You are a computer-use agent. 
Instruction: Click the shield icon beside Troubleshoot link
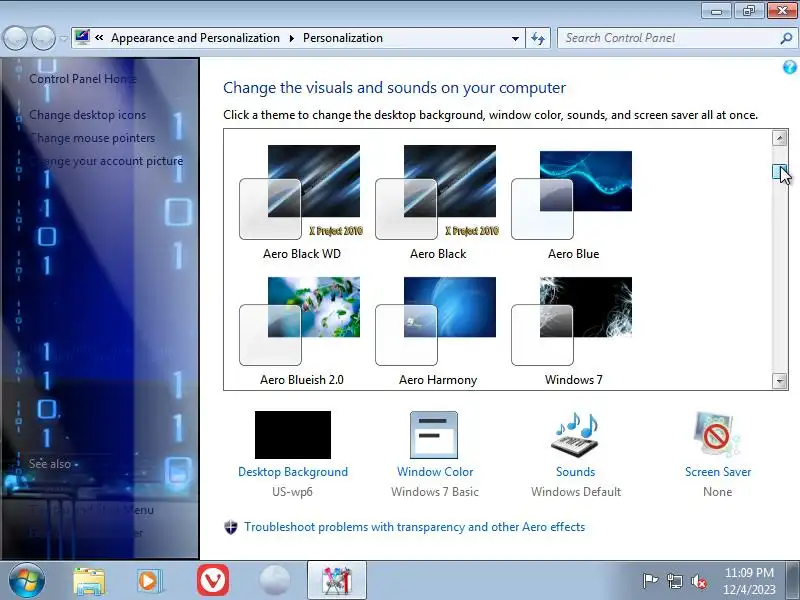tap(231, 527)
